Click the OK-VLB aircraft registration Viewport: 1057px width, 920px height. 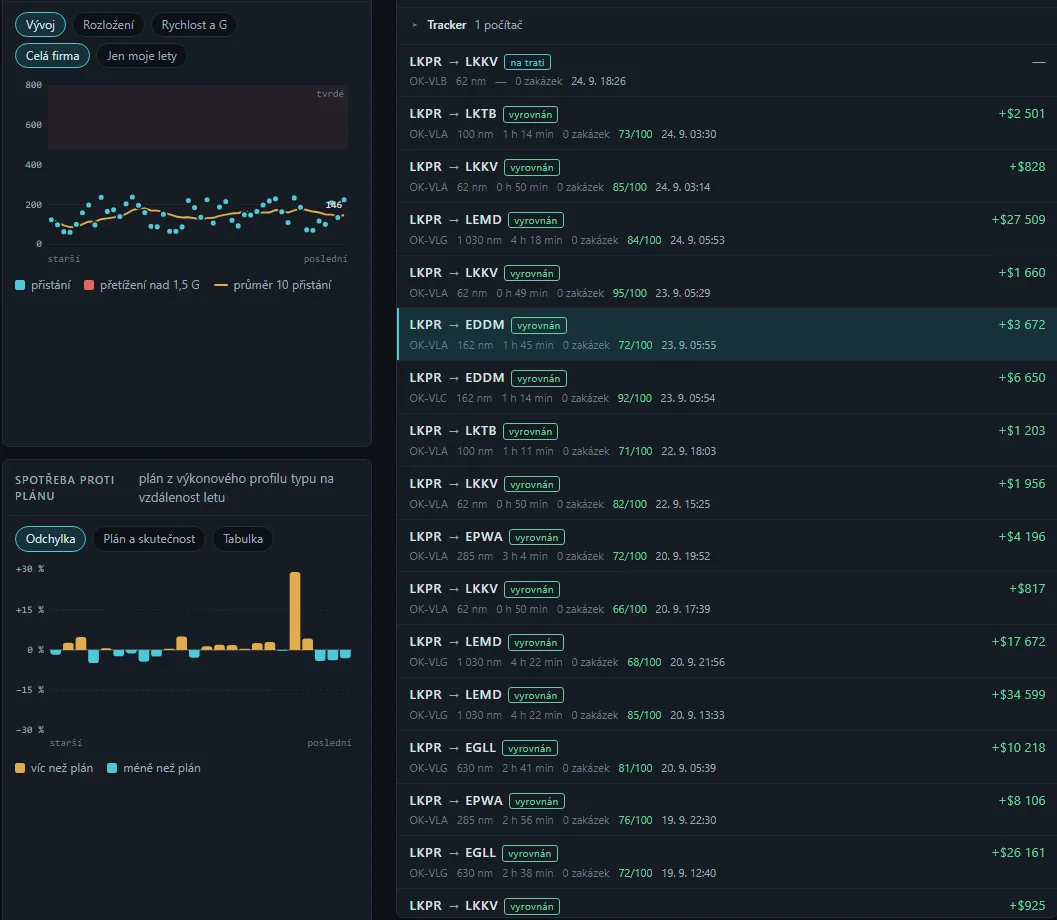click(428, 82)
